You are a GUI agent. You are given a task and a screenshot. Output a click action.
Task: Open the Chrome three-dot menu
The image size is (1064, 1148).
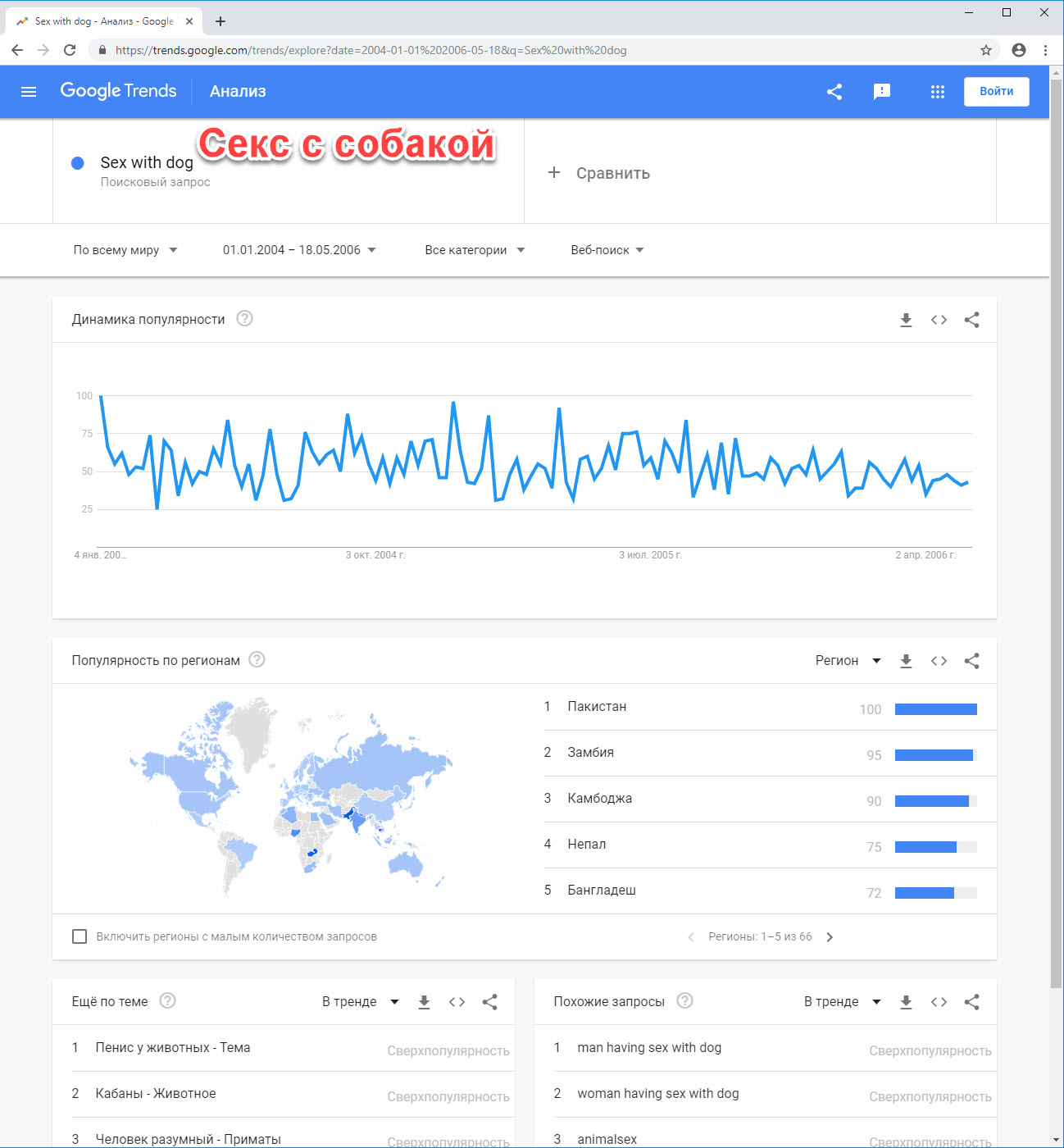(1045, 50)
